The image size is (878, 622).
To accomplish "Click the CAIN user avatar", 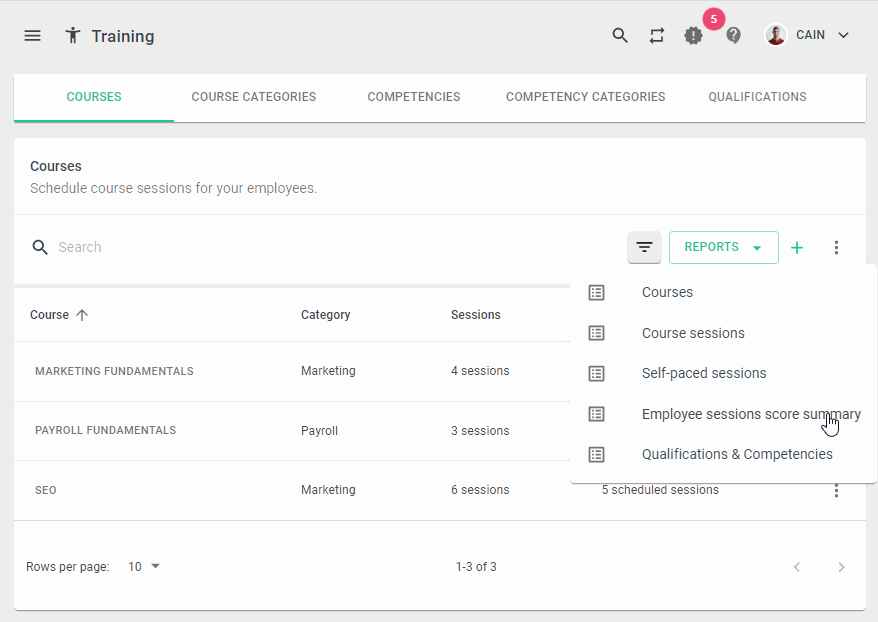I will tap(776, 35).
